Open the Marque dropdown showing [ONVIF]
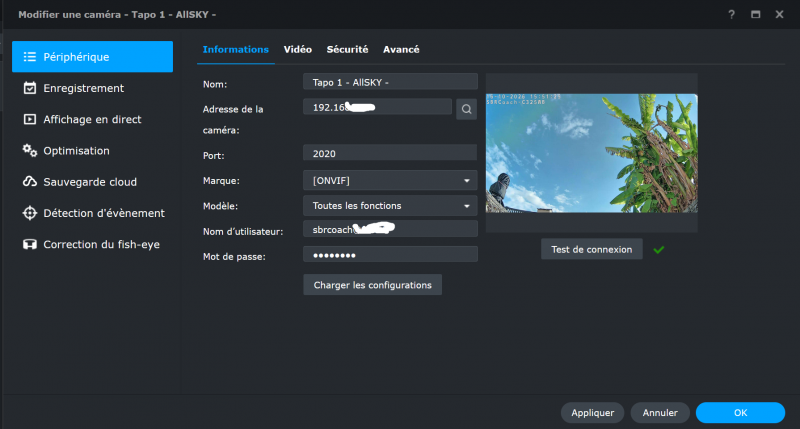This screenshot has height=429, width=800. point(390,181)
